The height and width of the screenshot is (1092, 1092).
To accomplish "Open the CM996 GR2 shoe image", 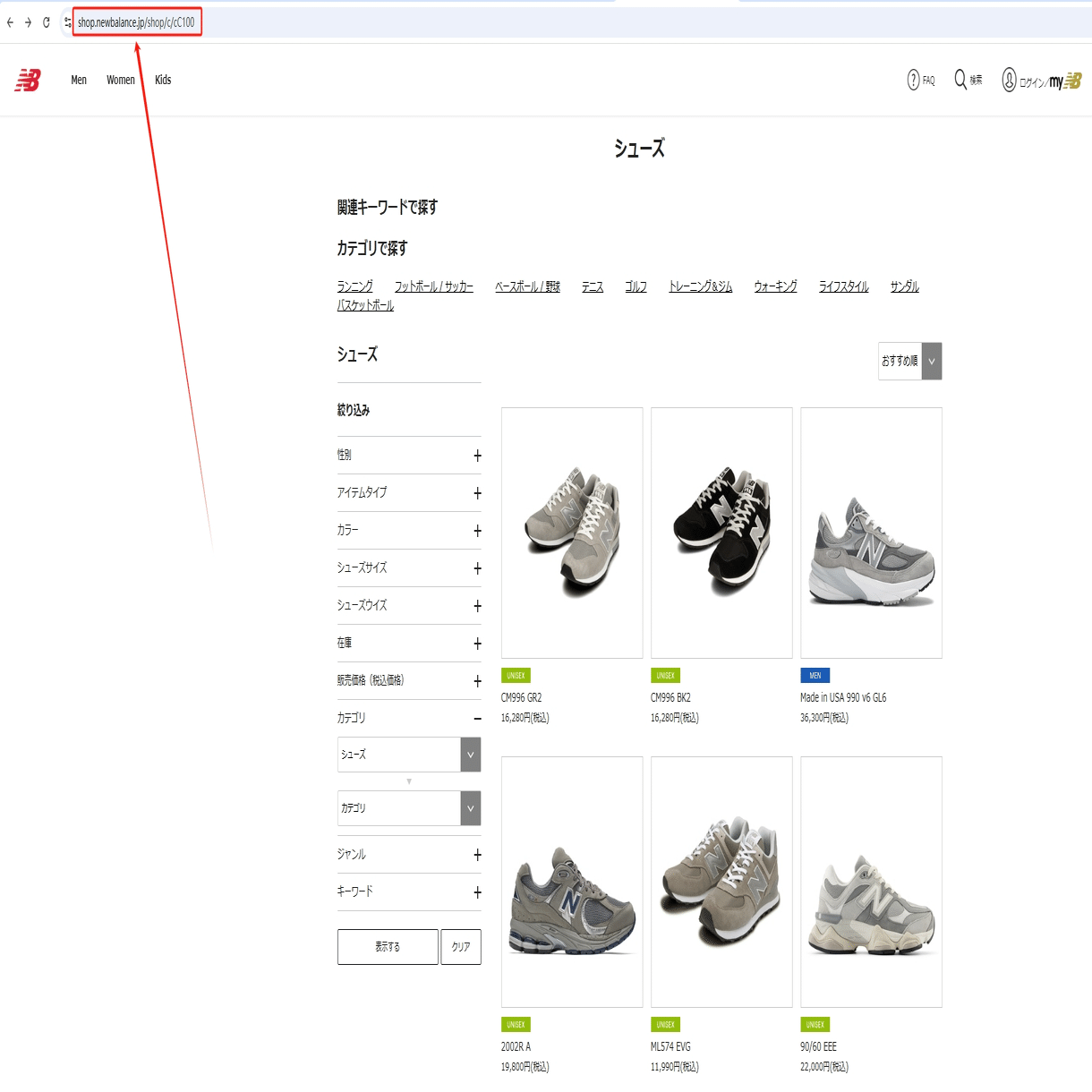I will tap(572, 533).
